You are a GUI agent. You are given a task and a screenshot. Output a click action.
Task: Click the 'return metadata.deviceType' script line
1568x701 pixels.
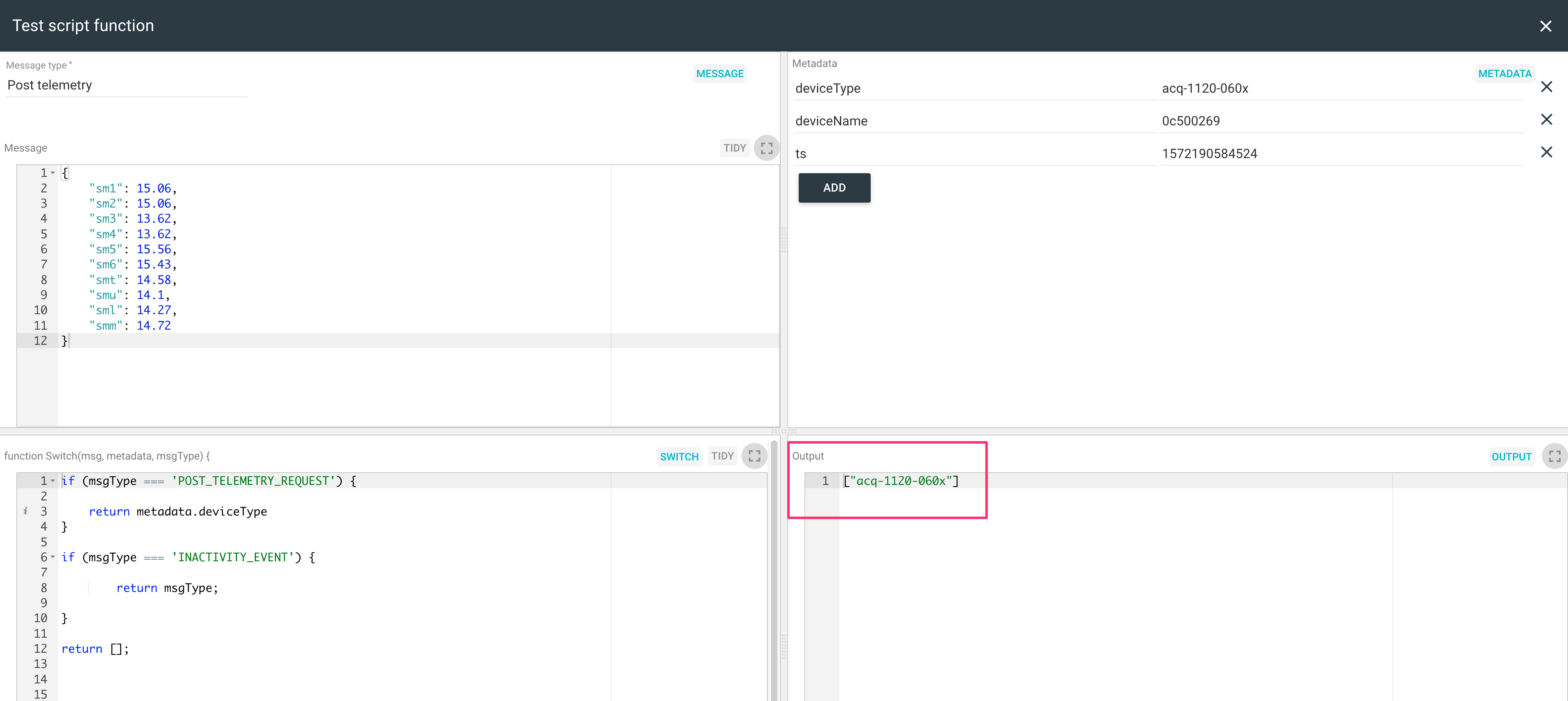point(178,512)
